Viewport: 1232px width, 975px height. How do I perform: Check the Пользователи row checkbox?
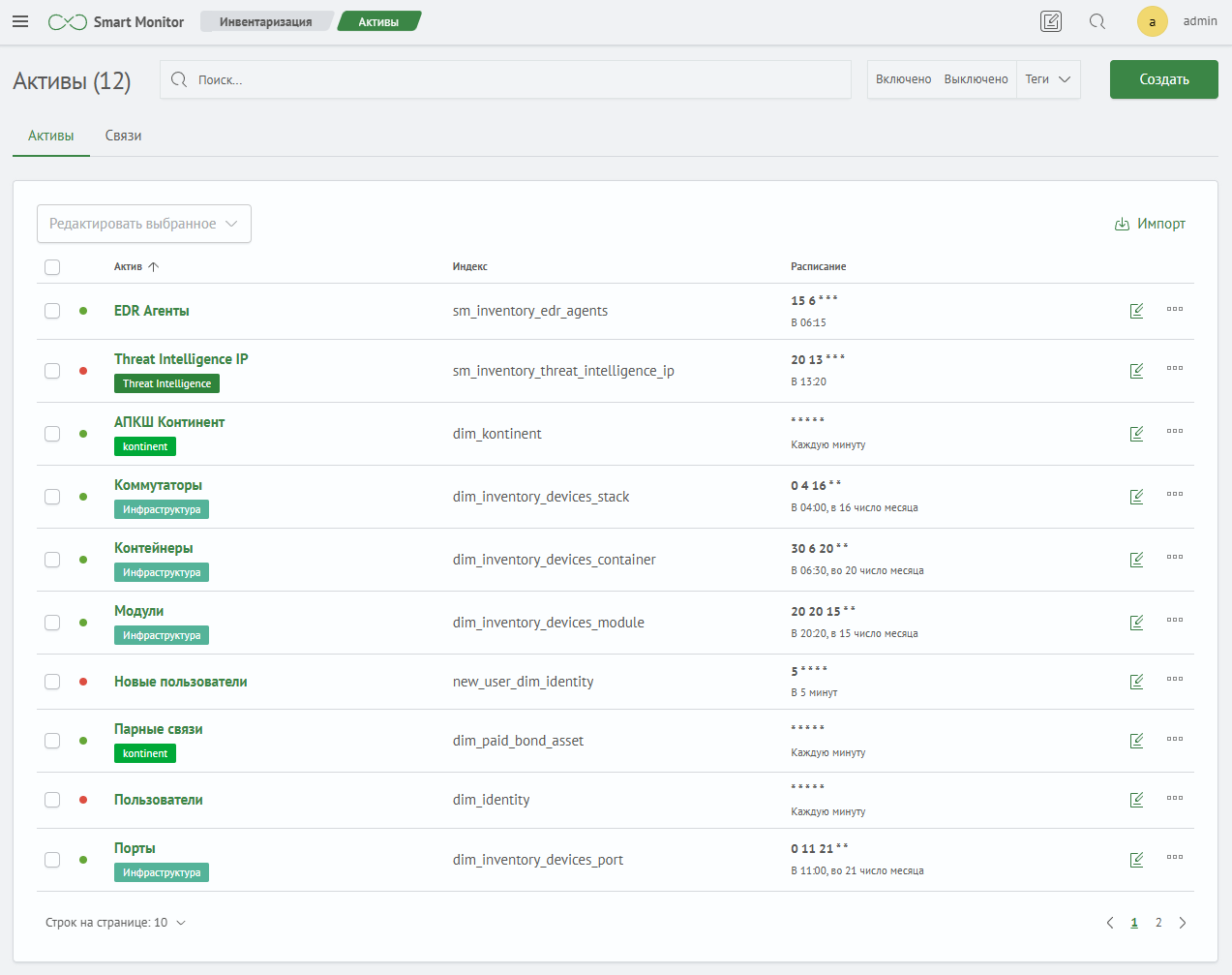point(52,800)
